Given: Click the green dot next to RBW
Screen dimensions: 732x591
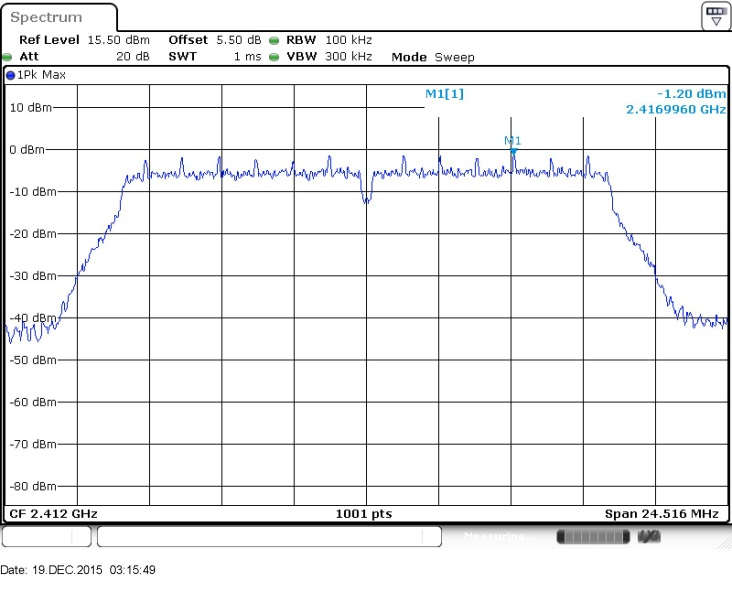Looking at the screenshot, I should 274,41.
